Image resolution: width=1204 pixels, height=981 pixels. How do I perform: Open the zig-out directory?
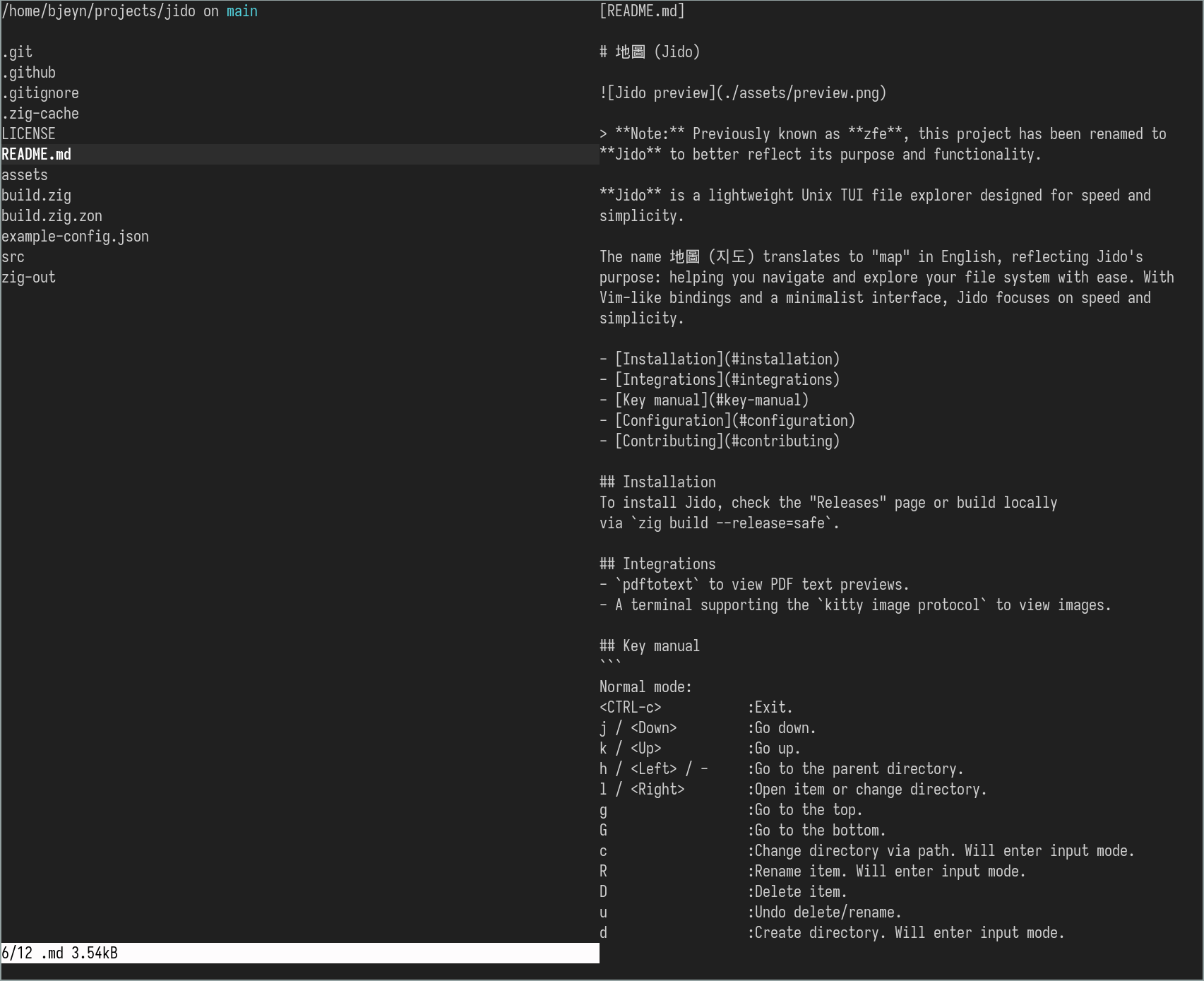[29, 278]
